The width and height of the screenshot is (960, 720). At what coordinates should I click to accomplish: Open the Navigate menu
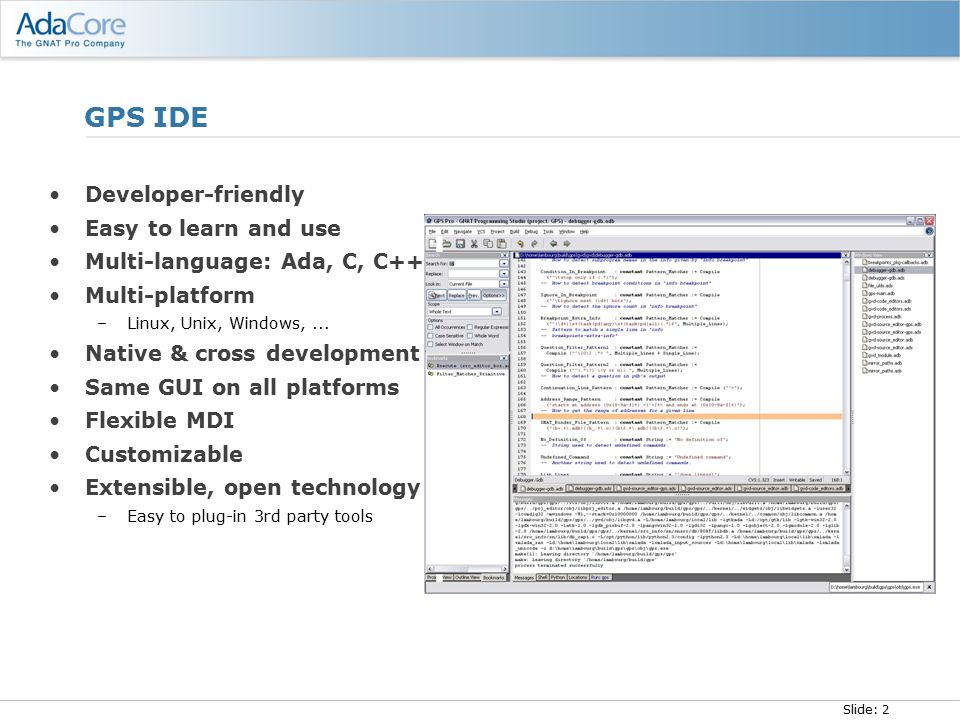pyautogui.click(x=463, y=231)
